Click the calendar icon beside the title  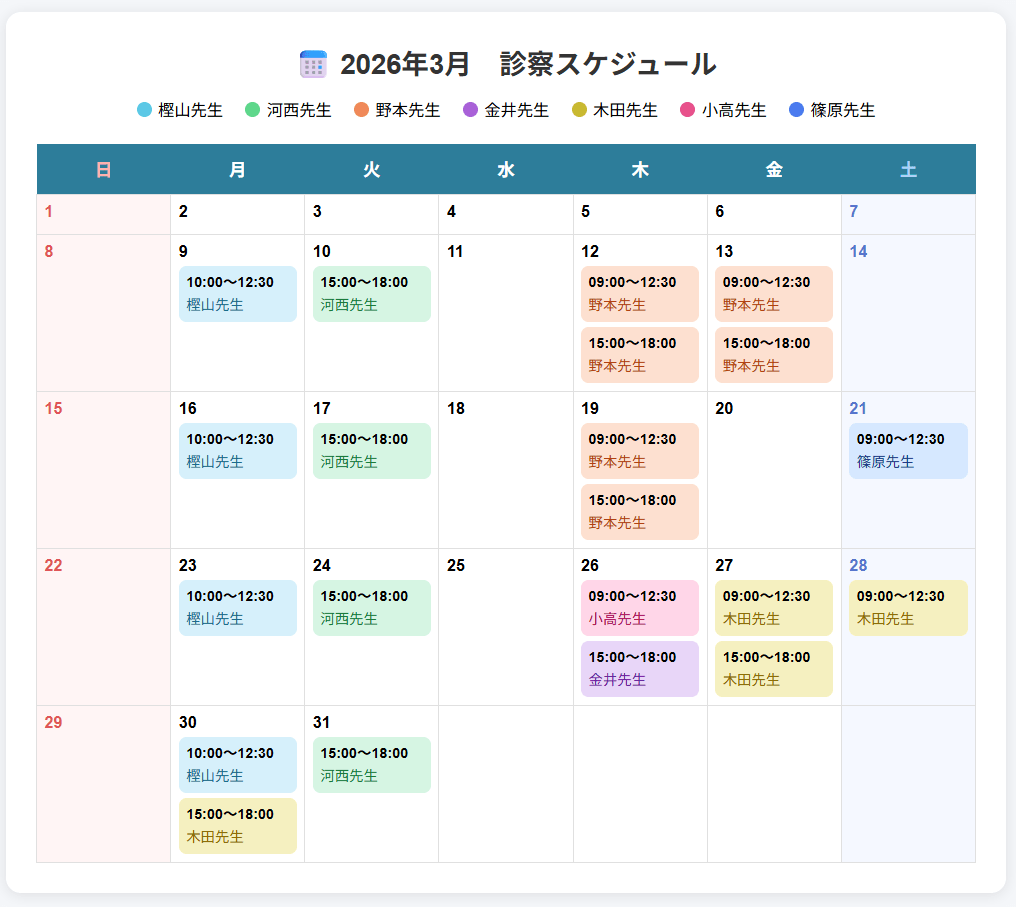pos(313,64)
